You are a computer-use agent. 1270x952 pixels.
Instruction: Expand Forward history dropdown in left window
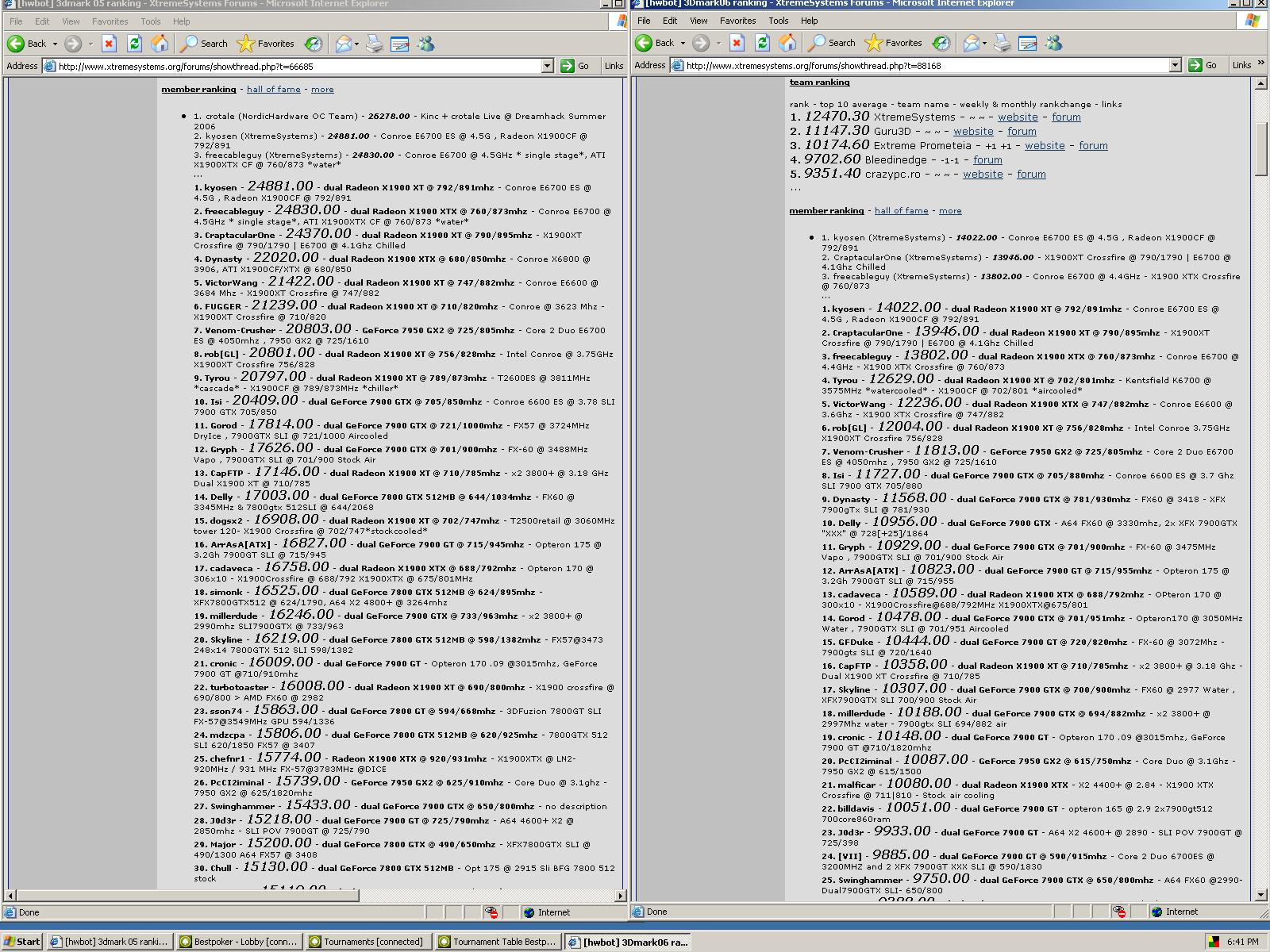(x=90, y=44)
